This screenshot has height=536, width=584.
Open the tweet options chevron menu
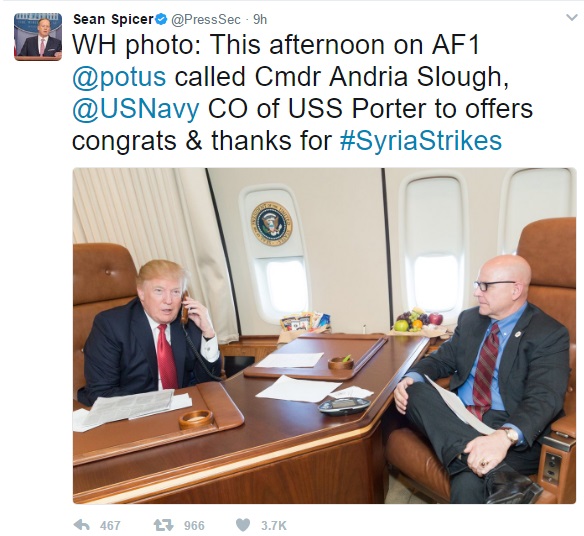(571, 18)
